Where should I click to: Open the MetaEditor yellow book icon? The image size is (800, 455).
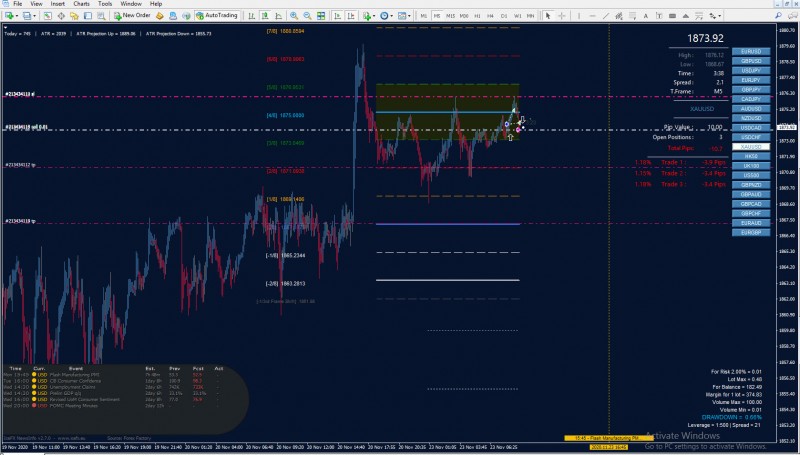[x=160, y=16]
